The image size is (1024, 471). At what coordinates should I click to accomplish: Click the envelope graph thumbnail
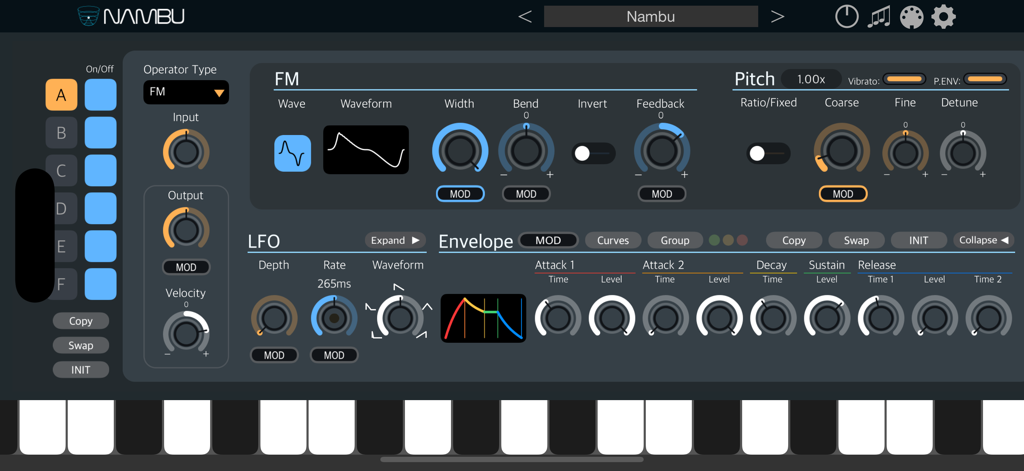pyautogui.click(x=483, y=318)
